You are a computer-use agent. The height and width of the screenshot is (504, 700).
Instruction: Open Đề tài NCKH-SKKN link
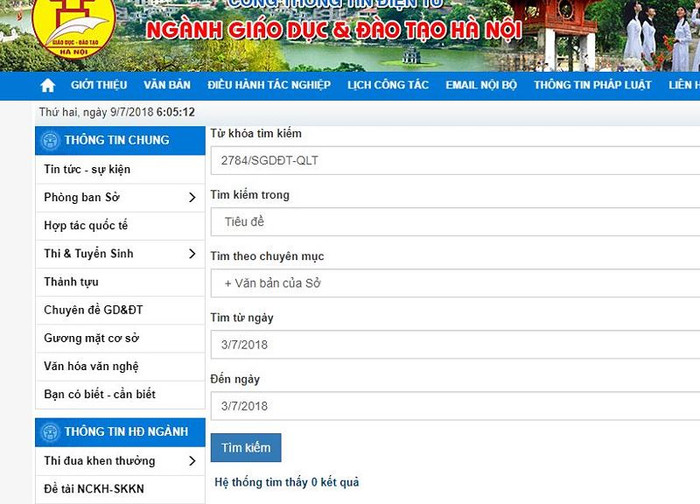coord(94,489)
